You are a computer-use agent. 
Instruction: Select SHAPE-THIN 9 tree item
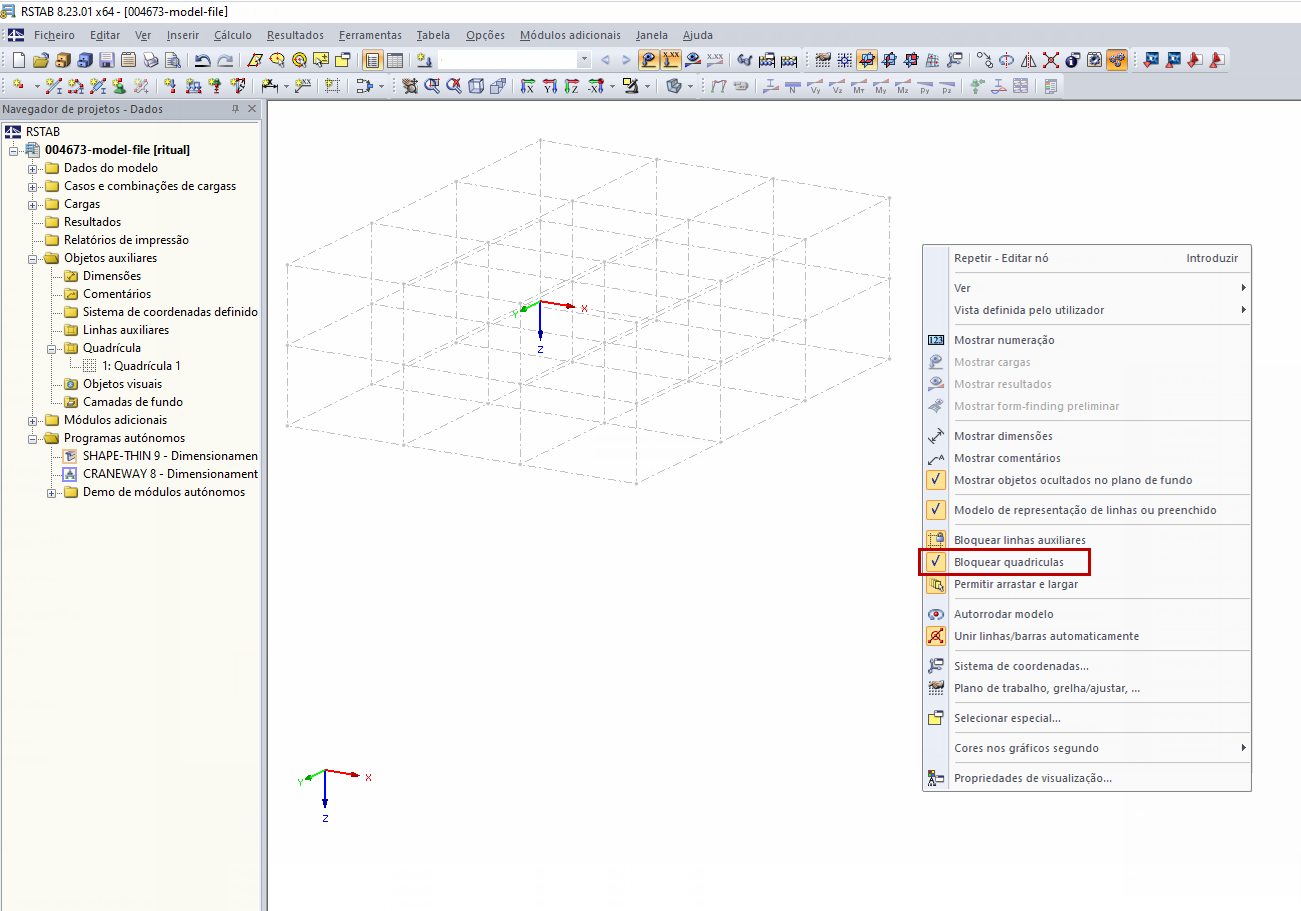click(x=170, y=456)
